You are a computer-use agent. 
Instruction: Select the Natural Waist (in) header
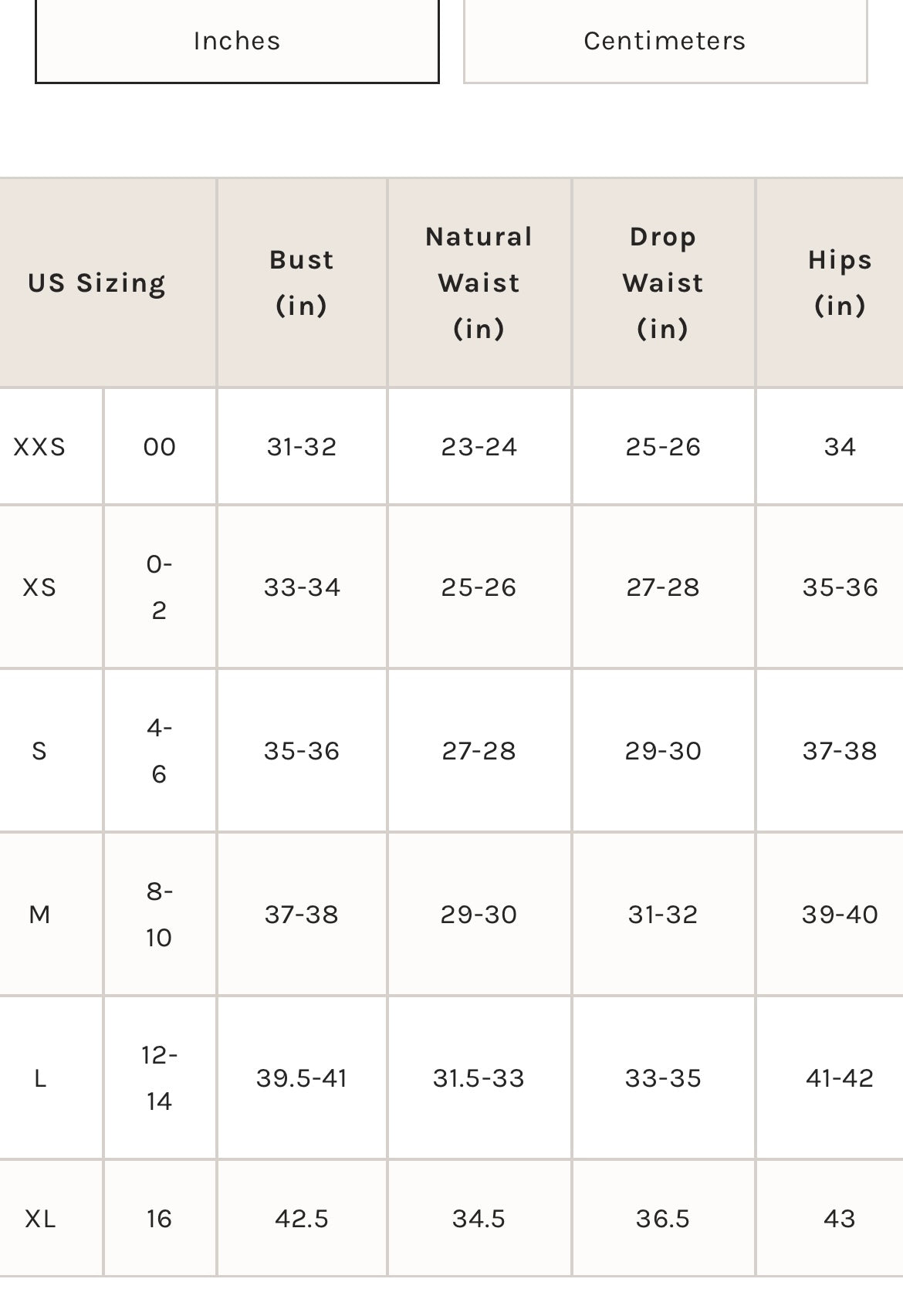(x=479, y=282)
